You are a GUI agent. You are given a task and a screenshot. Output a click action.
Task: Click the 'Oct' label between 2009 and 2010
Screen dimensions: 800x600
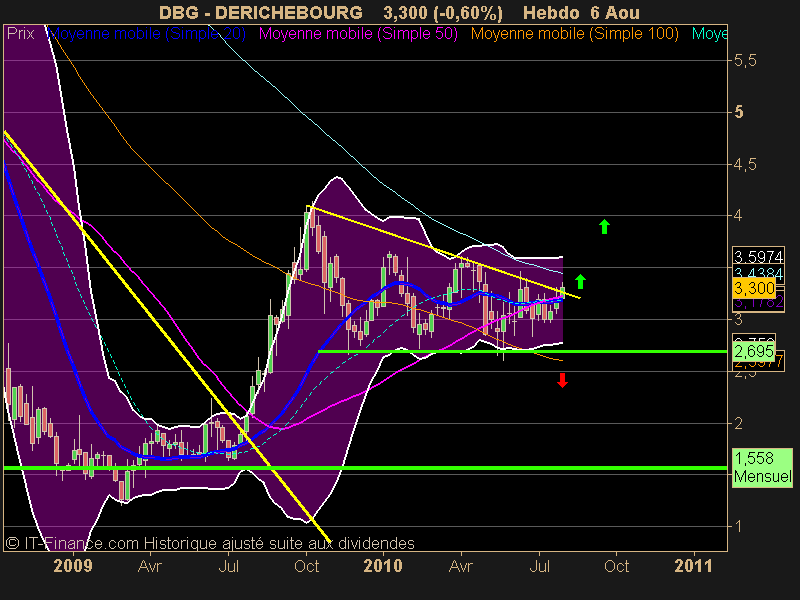click(307, 566)
